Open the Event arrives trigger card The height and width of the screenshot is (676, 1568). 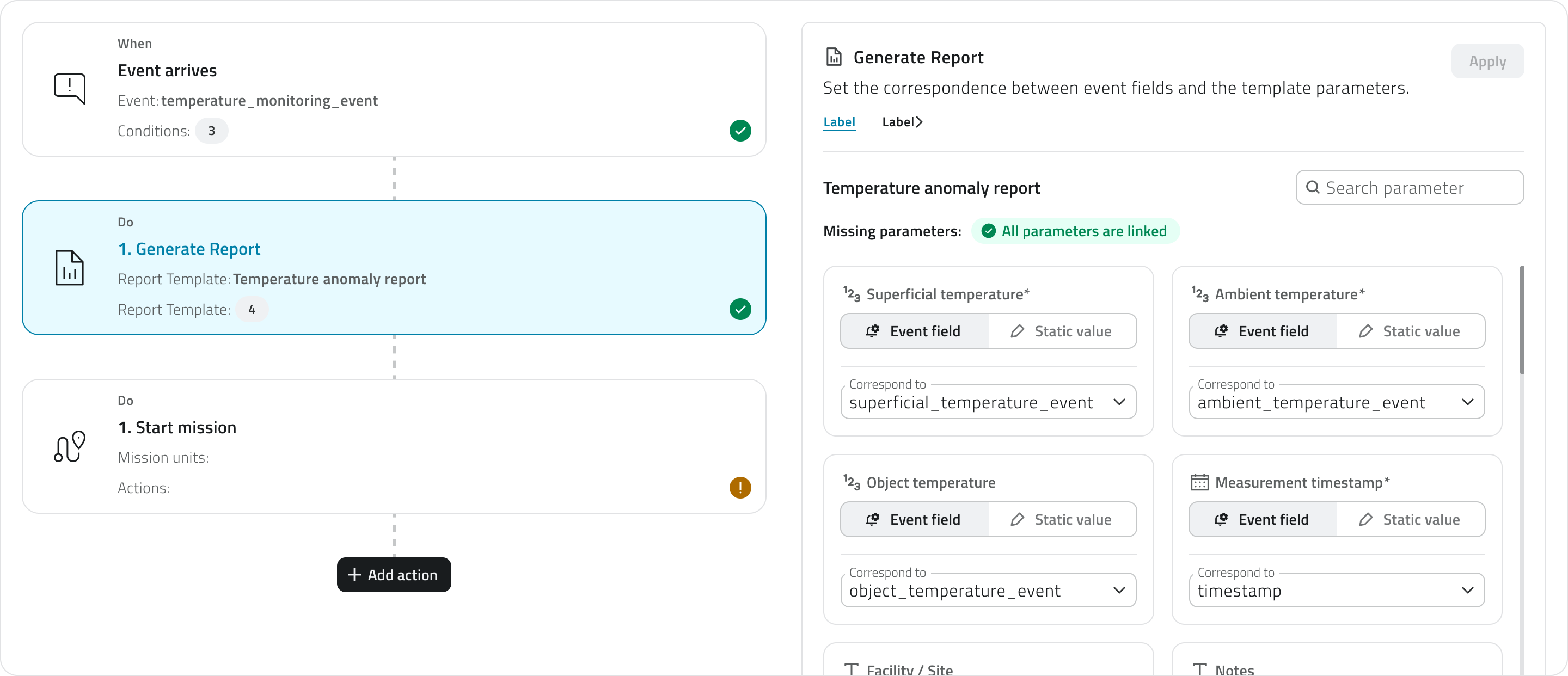click(394, 89)
